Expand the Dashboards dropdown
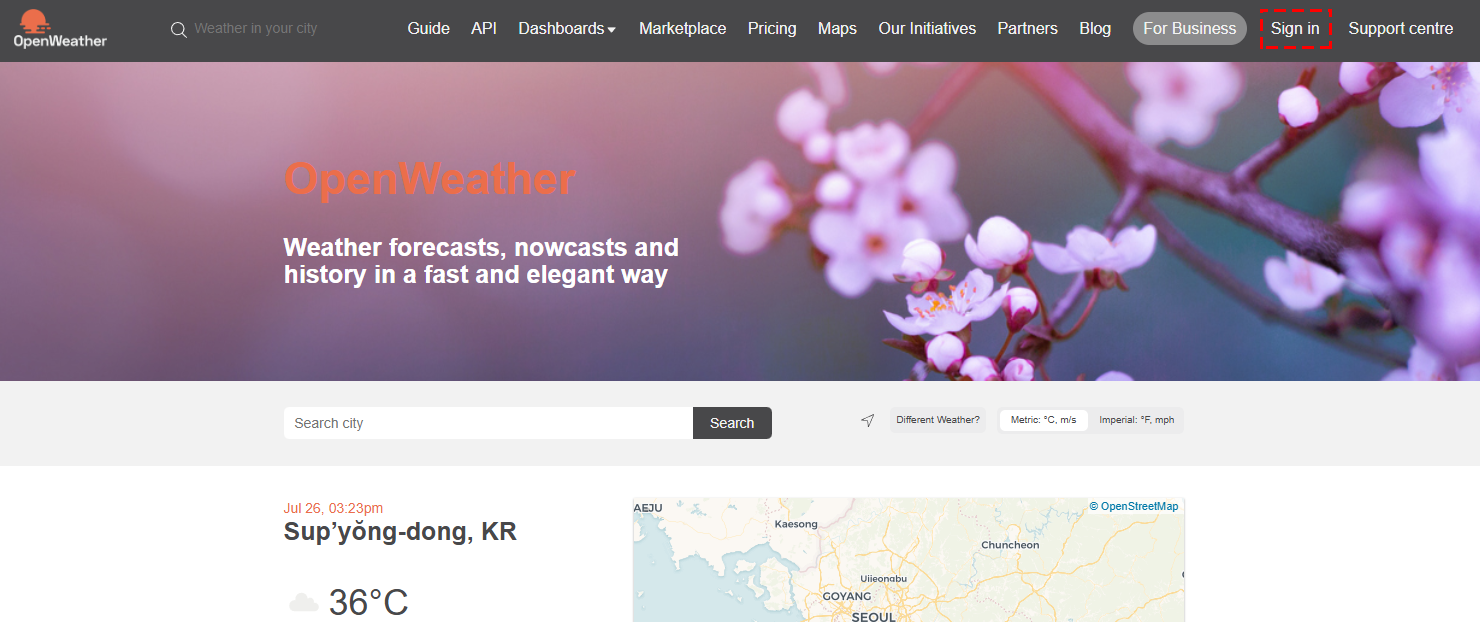The height and width of the screenshot is (622, 1480). click(x=567, y=28)
